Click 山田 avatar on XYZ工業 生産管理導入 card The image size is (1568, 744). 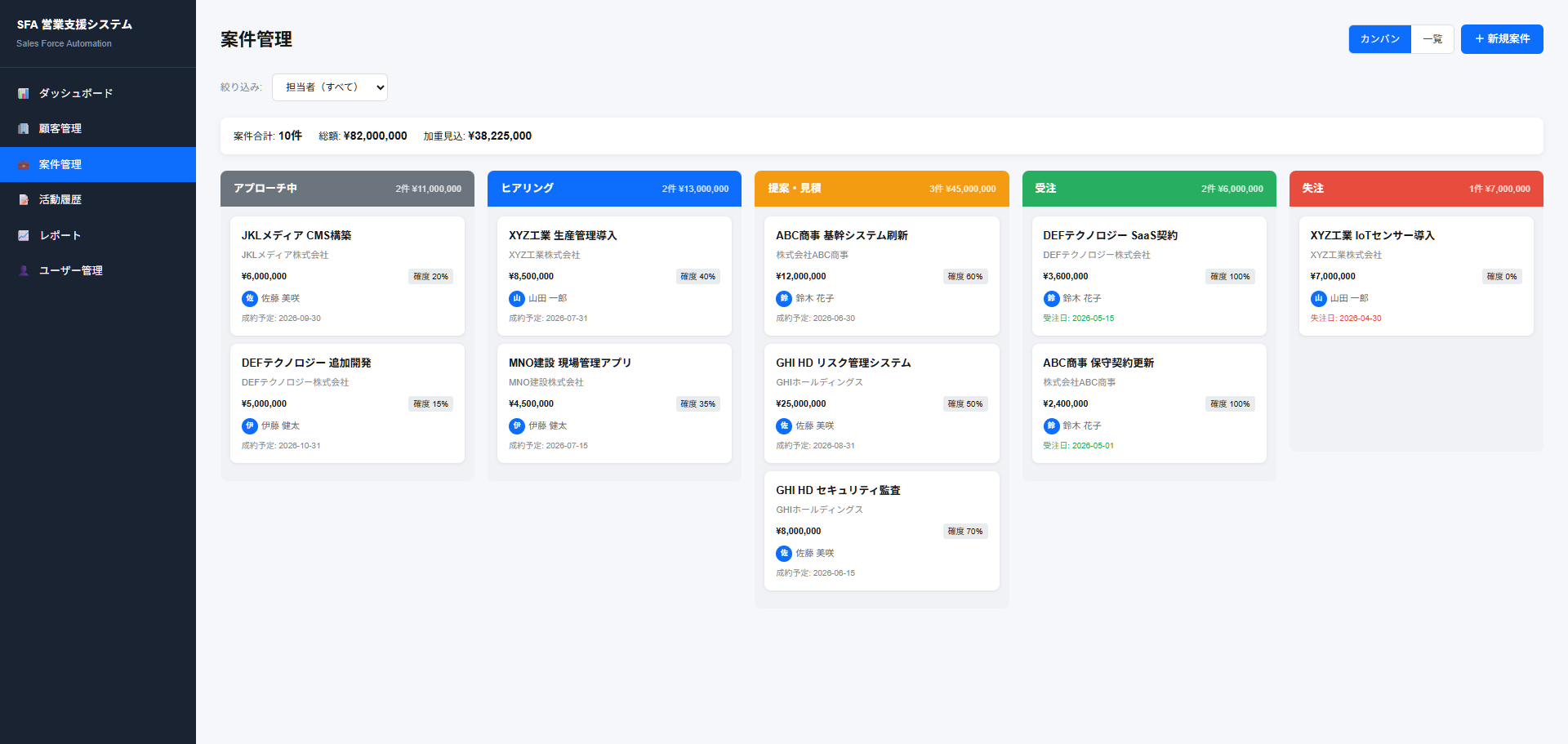(517, 299)
